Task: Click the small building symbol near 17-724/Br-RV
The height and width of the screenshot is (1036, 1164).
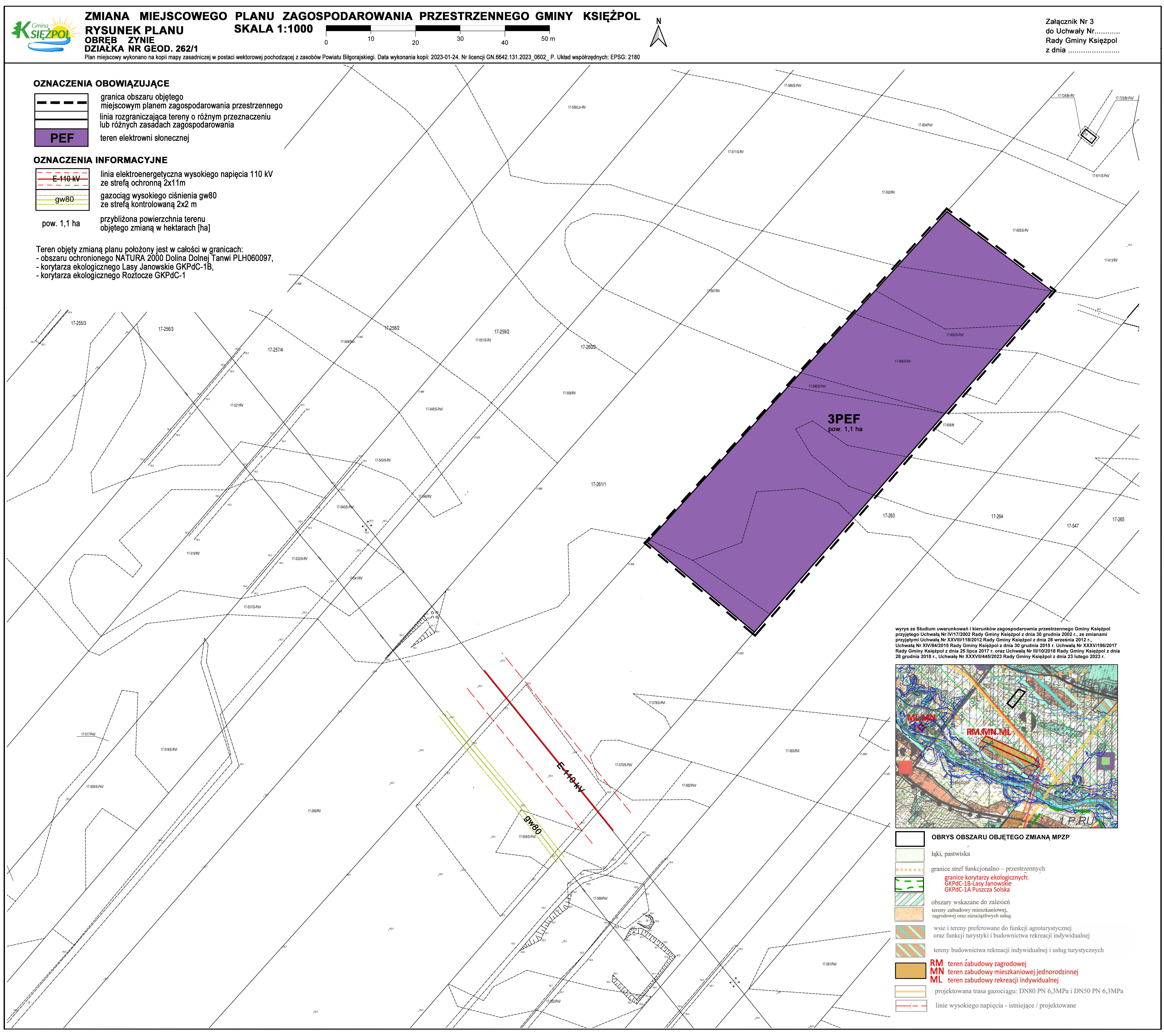Action: [x=1089, y=136]
